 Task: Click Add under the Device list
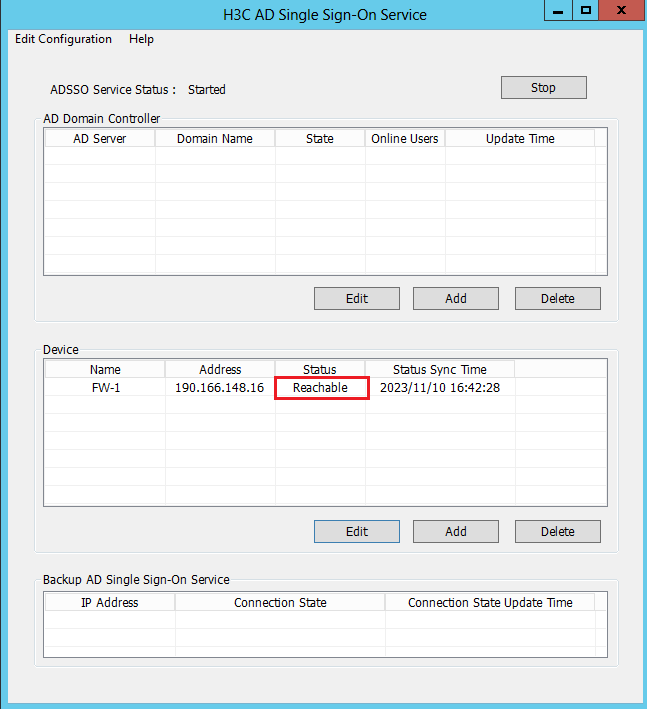456,531
